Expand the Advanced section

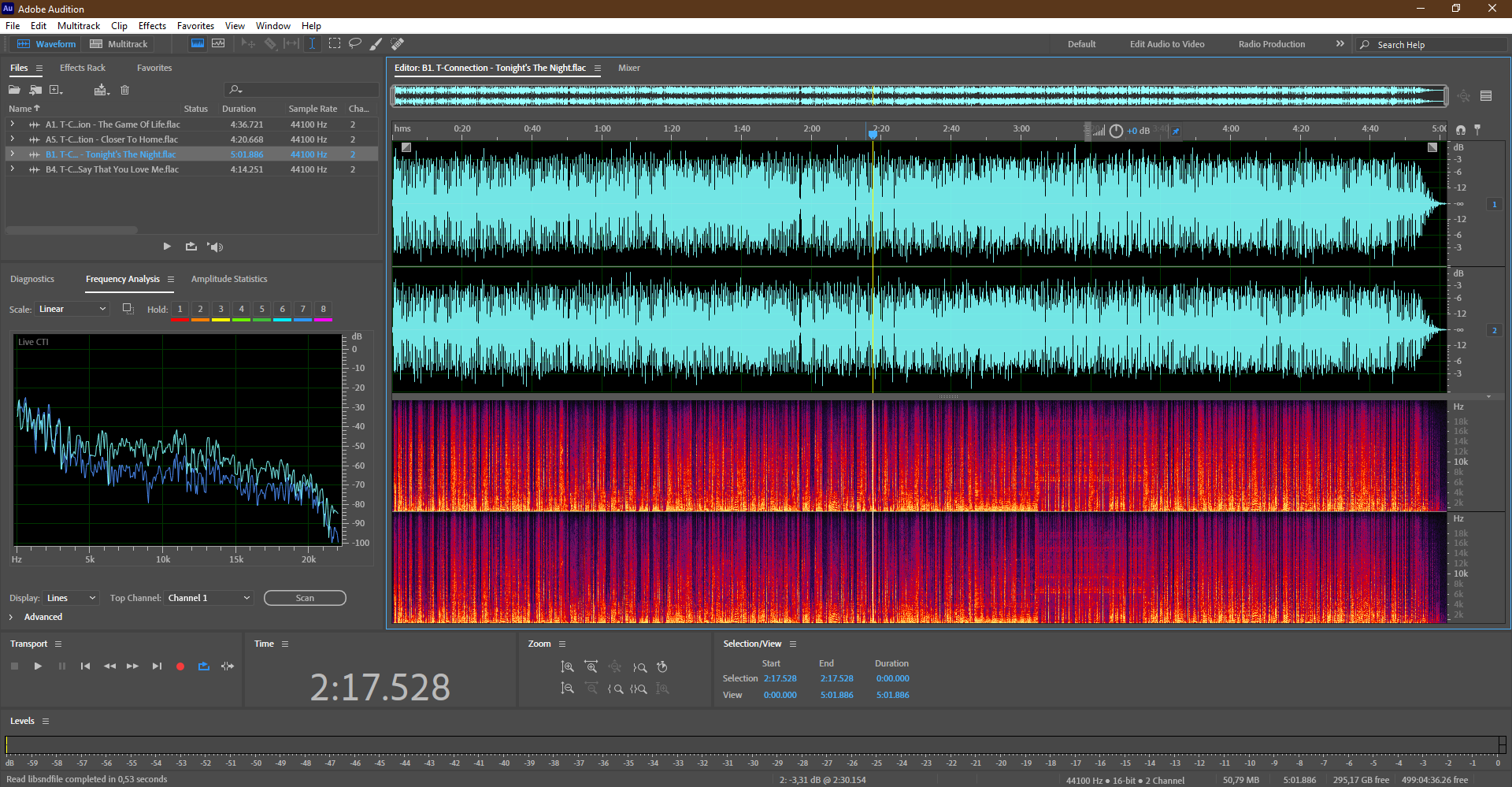[11, 617]
